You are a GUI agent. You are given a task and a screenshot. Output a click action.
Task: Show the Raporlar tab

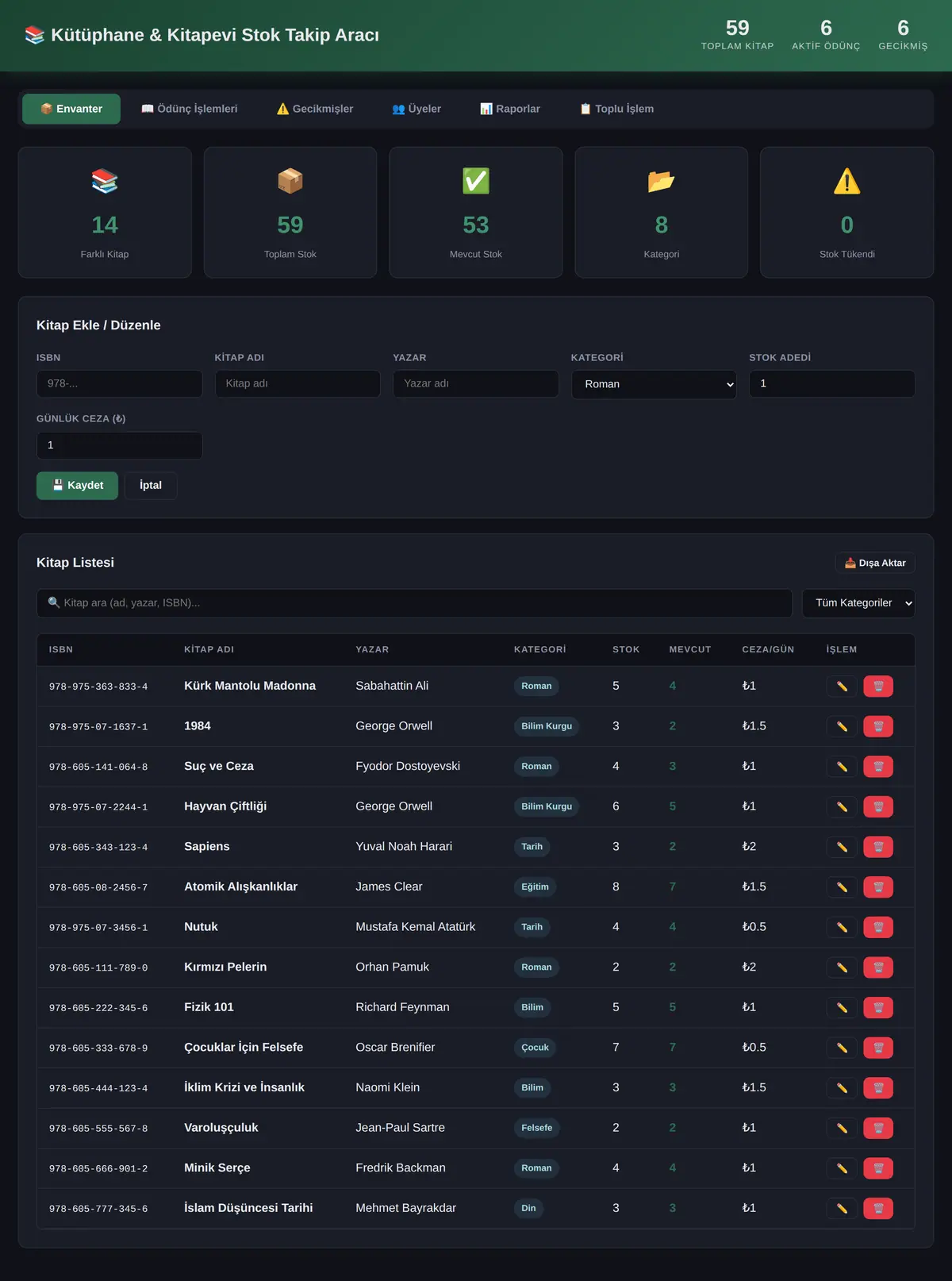(510, 109)
